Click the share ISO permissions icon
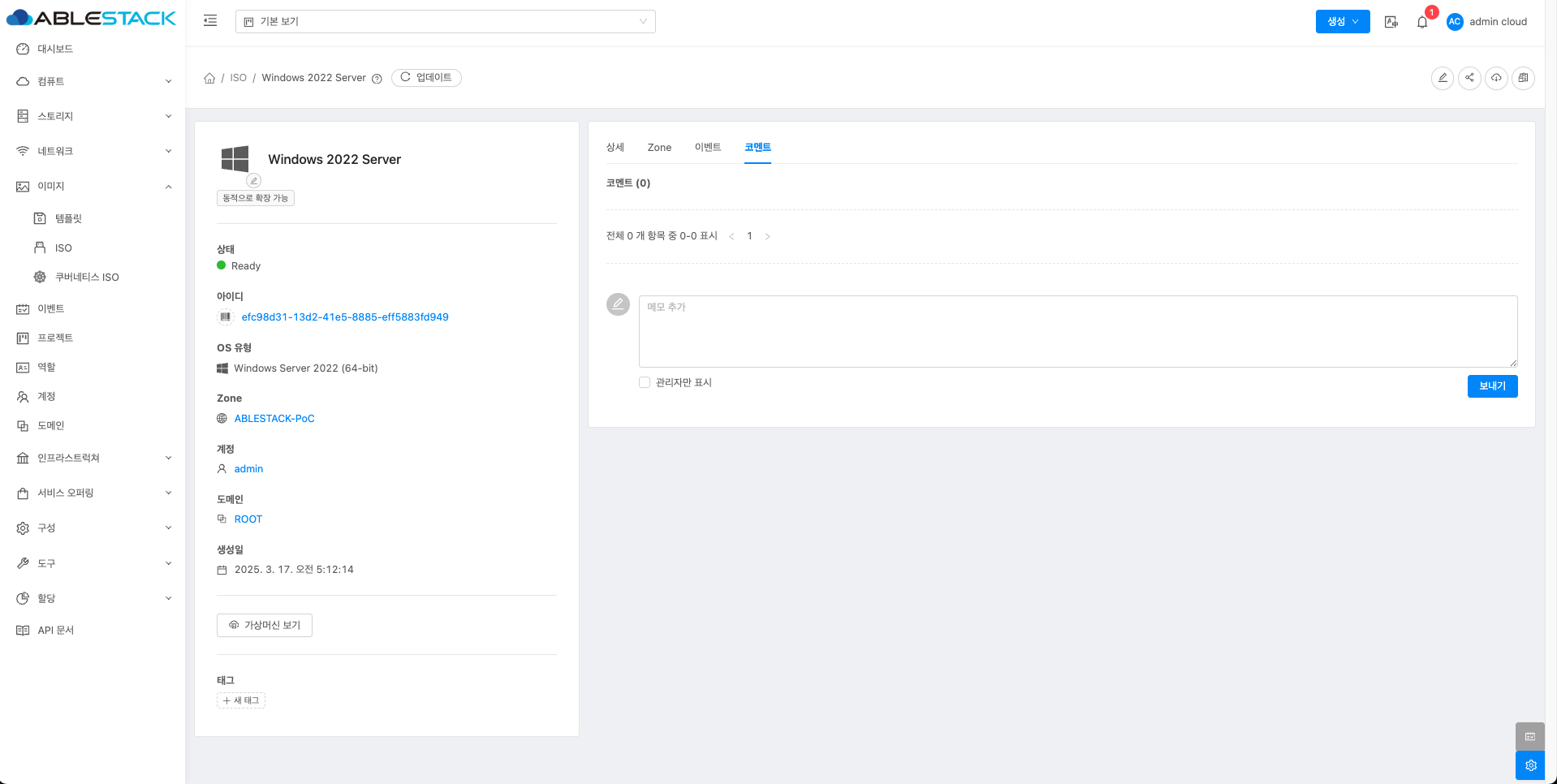The width and height of the screenshot is (1557, 784). (x=1469, y=78)
